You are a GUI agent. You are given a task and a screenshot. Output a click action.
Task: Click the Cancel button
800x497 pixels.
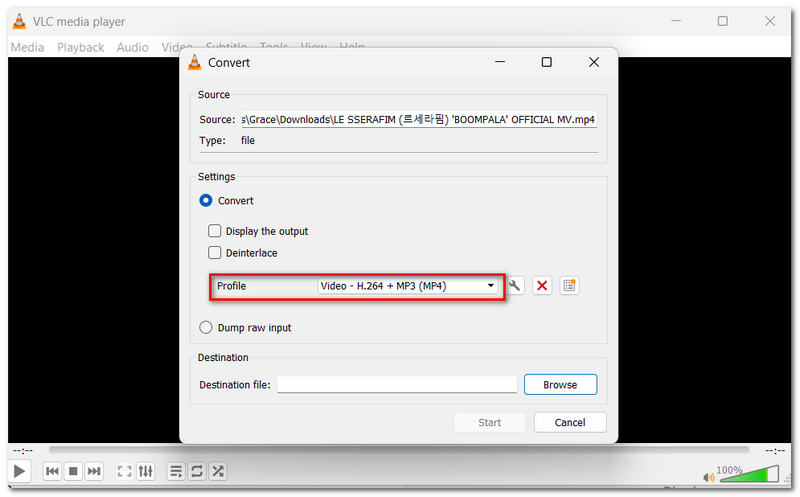pos(570,423)
